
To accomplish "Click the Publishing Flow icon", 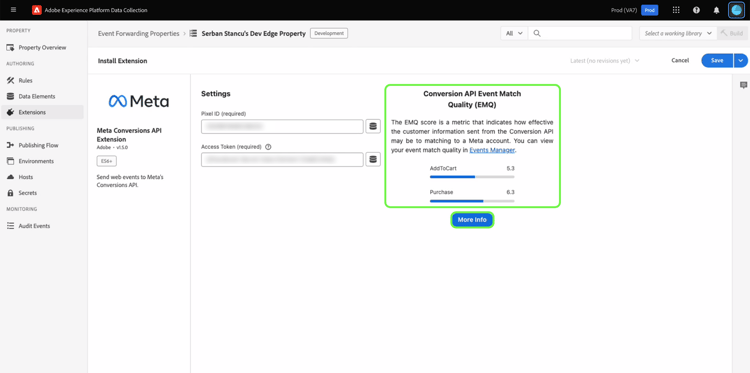I will 10,145.
